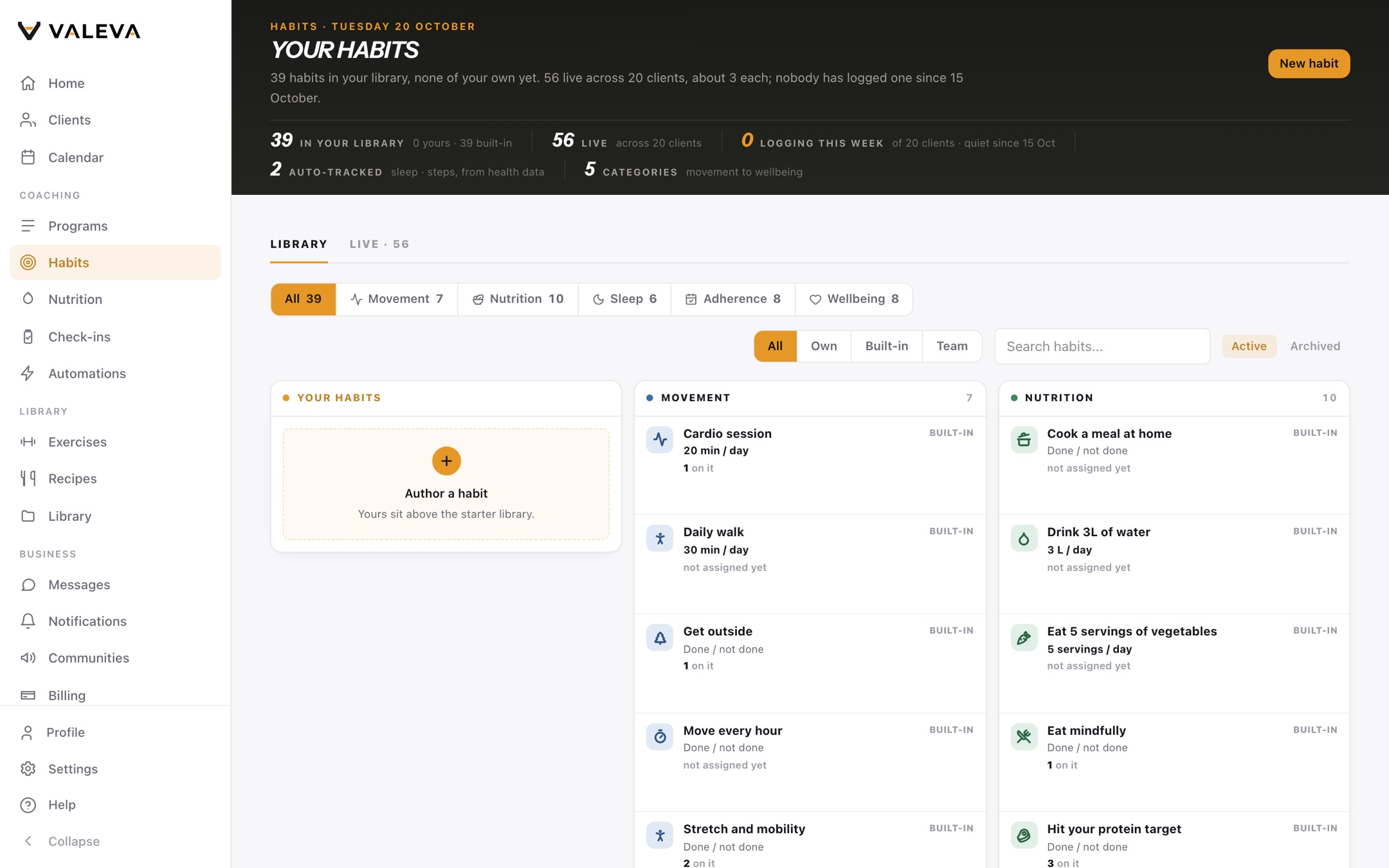Image resolution: width=1389 pixels, height=868 pixels.
Task: Click the Daily walk figure icon
Action: [660, 539]
